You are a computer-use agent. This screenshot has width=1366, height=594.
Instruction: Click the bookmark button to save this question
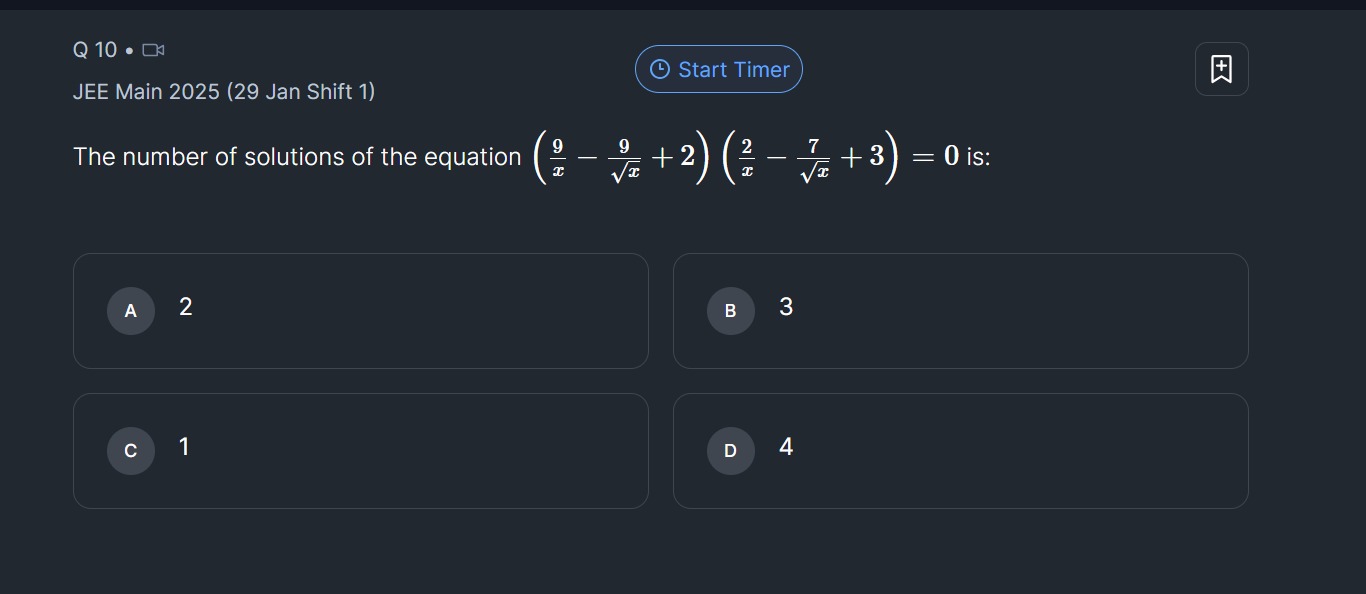[x=1221, y=68]
